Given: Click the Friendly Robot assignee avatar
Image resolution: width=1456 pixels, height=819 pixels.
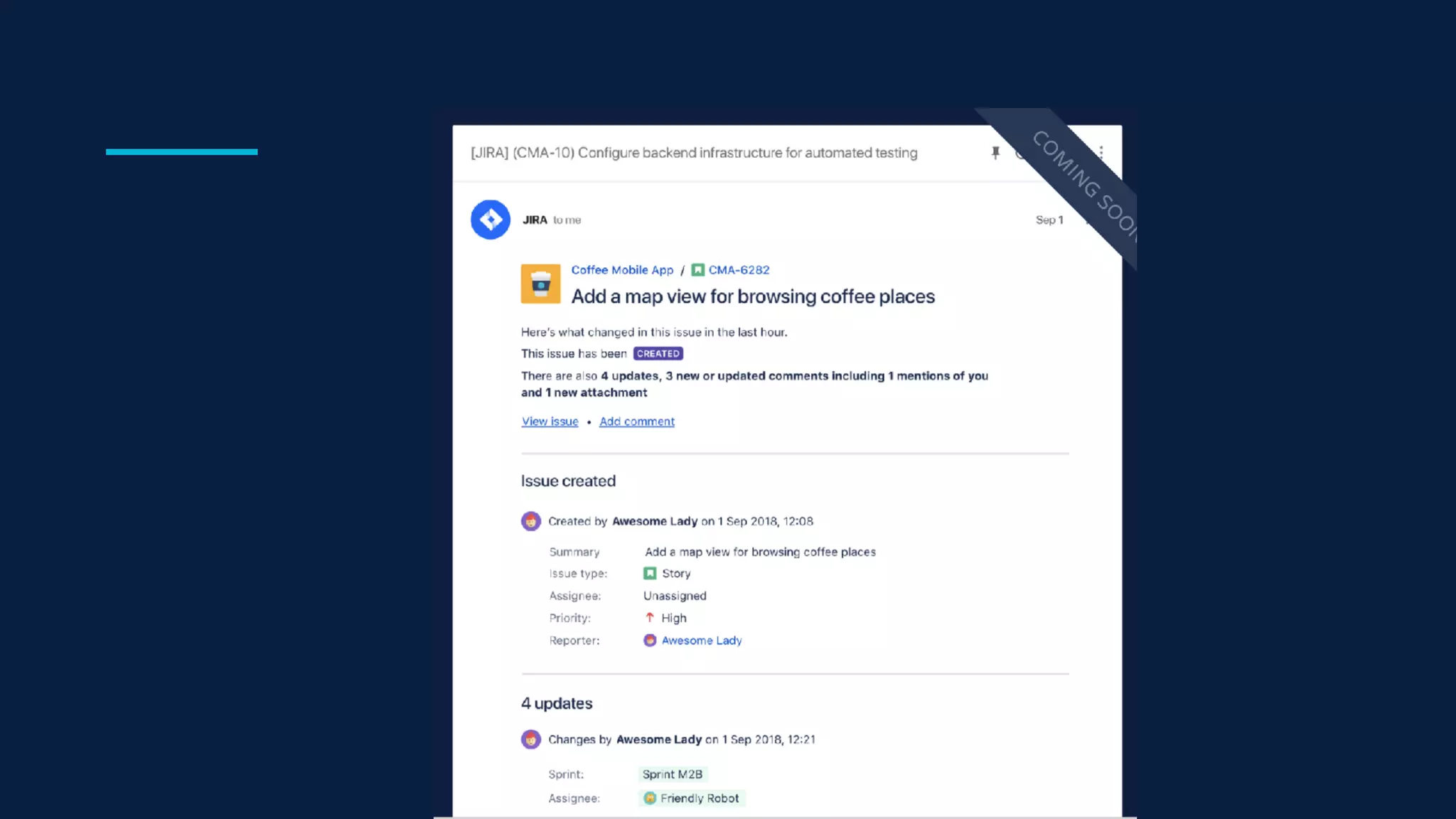Looking at the screenshot, I should (x=650, y=798).
